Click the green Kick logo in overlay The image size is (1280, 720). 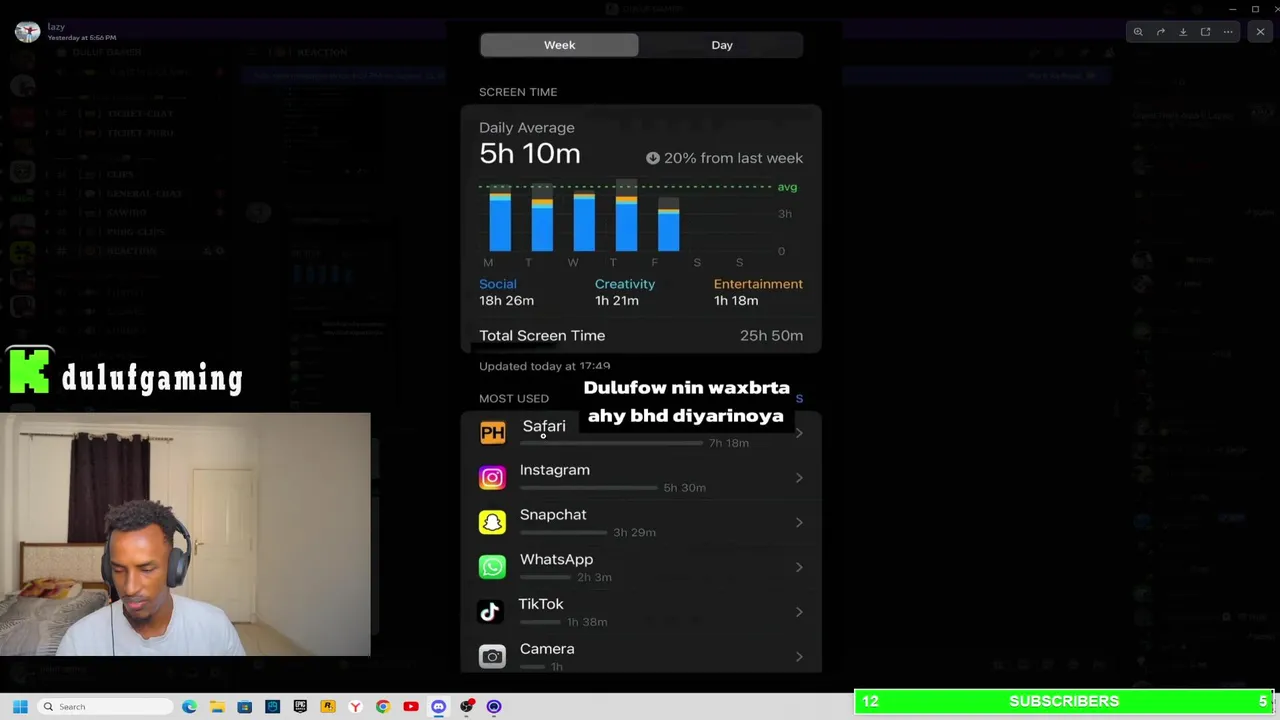[x=29, y=371]
